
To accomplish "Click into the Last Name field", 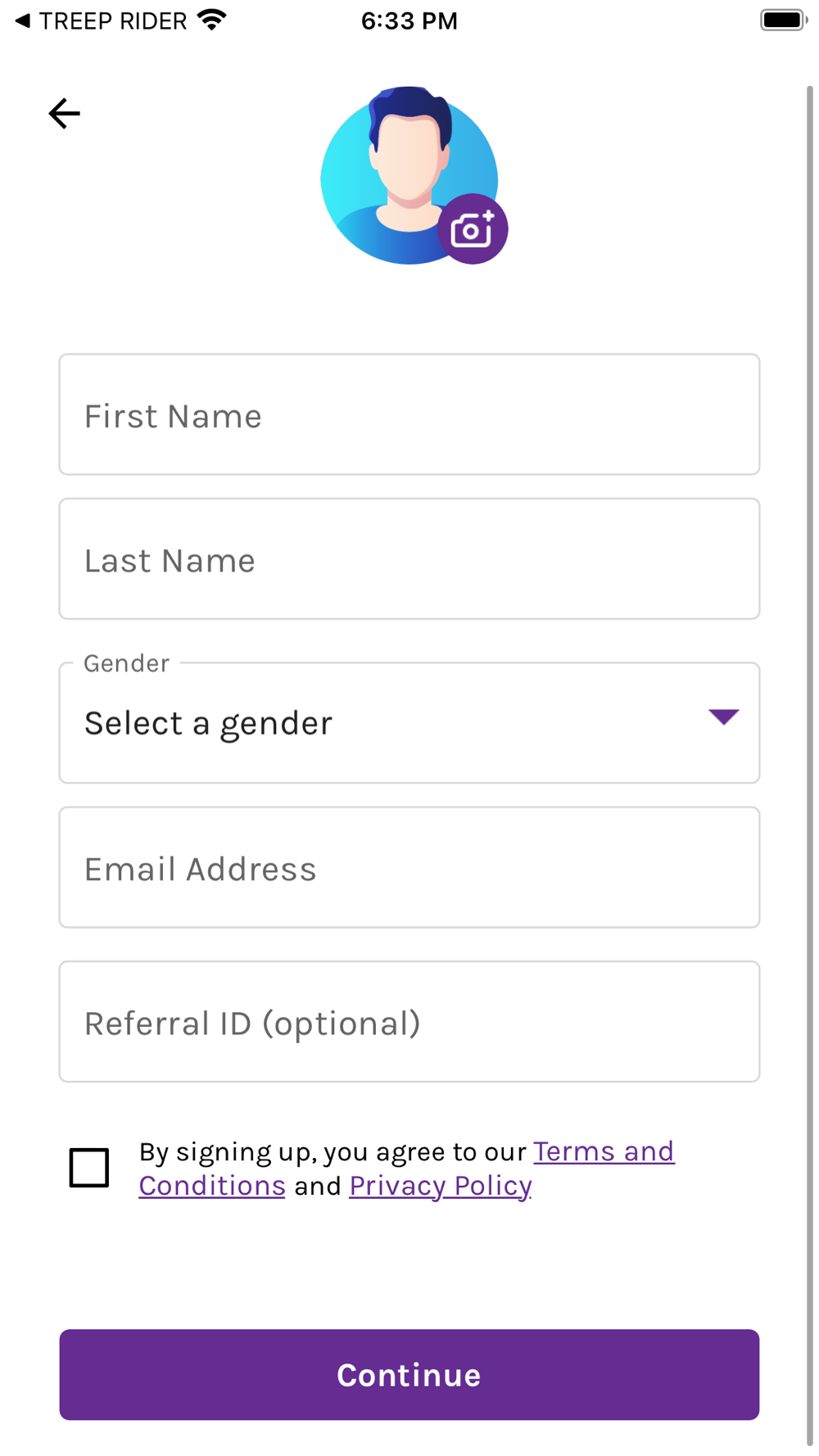I will coord(409,559).
